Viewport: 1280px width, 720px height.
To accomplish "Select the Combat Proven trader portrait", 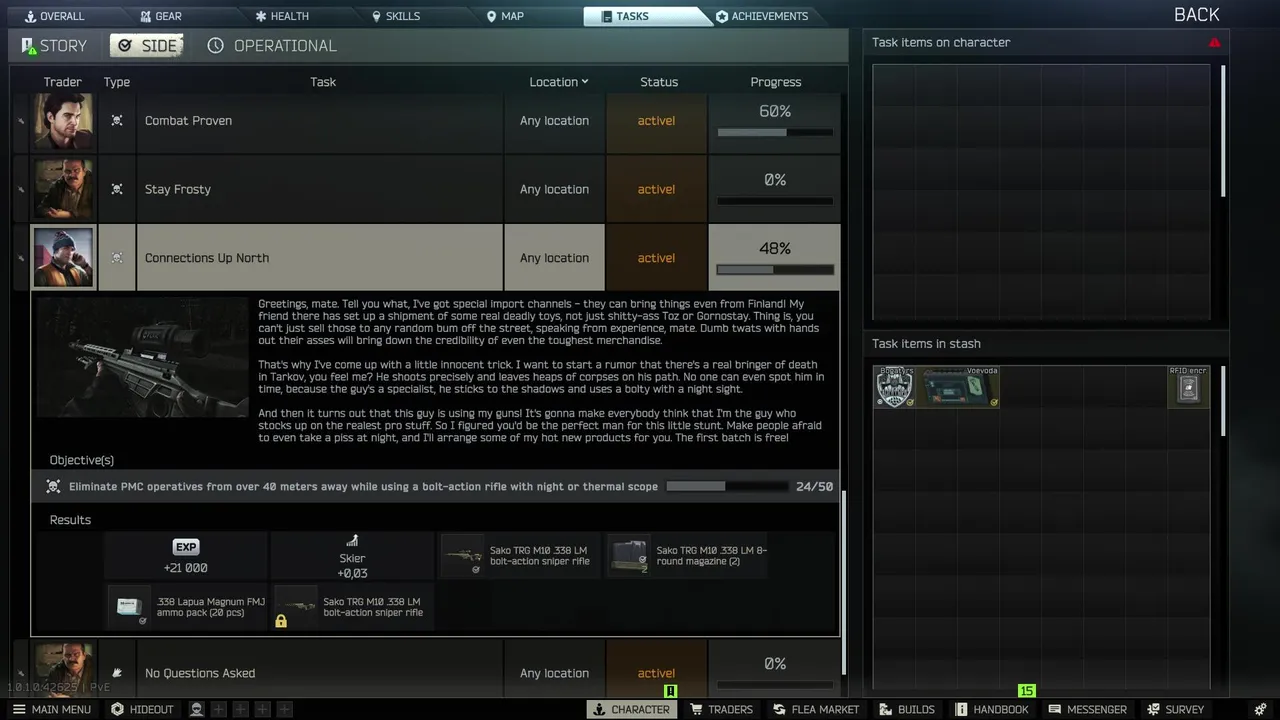I will tap(63, 121).
